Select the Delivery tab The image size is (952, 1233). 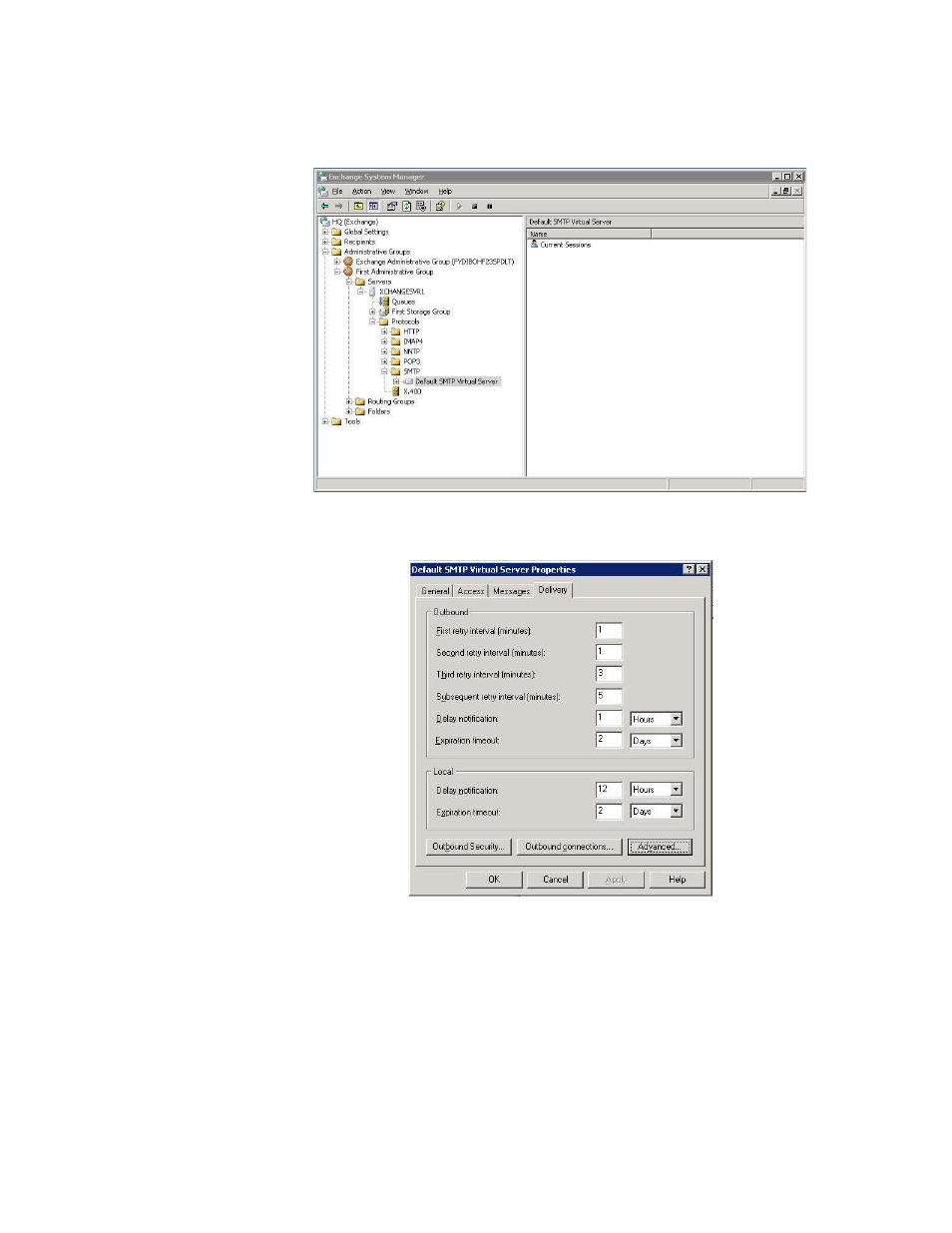(x=553, y=589)
